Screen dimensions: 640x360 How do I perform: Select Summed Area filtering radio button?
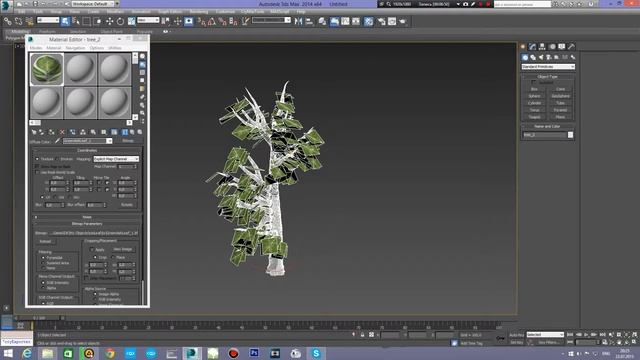pos(43,263)
